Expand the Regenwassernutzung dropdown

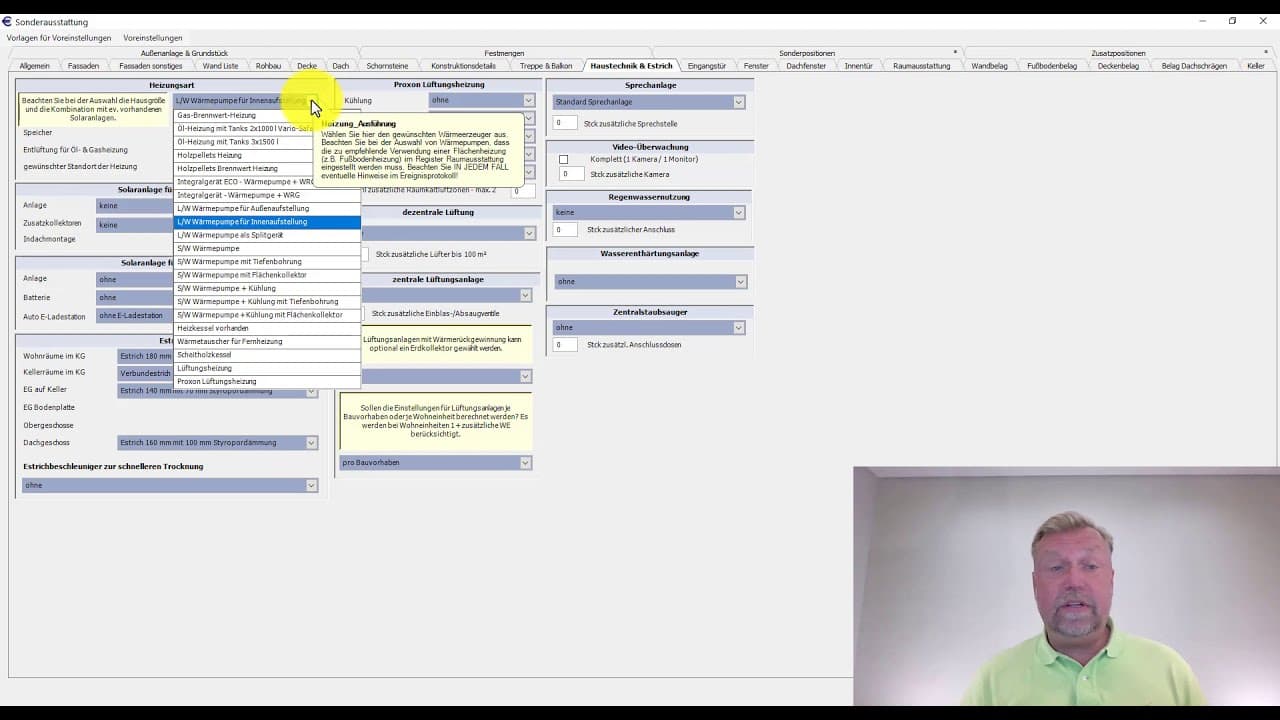738,213
